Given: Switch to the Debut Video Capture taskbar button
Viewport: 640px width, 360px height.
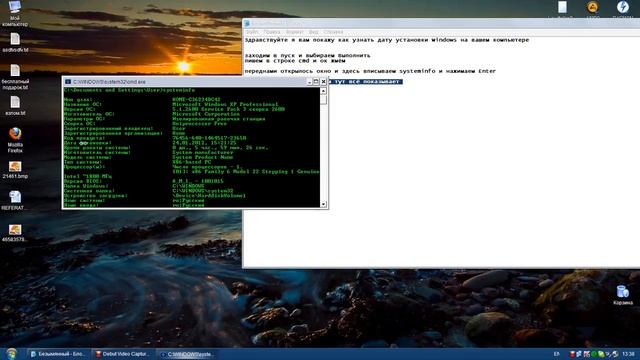Looking at the screenshot, I should [122, 354].
